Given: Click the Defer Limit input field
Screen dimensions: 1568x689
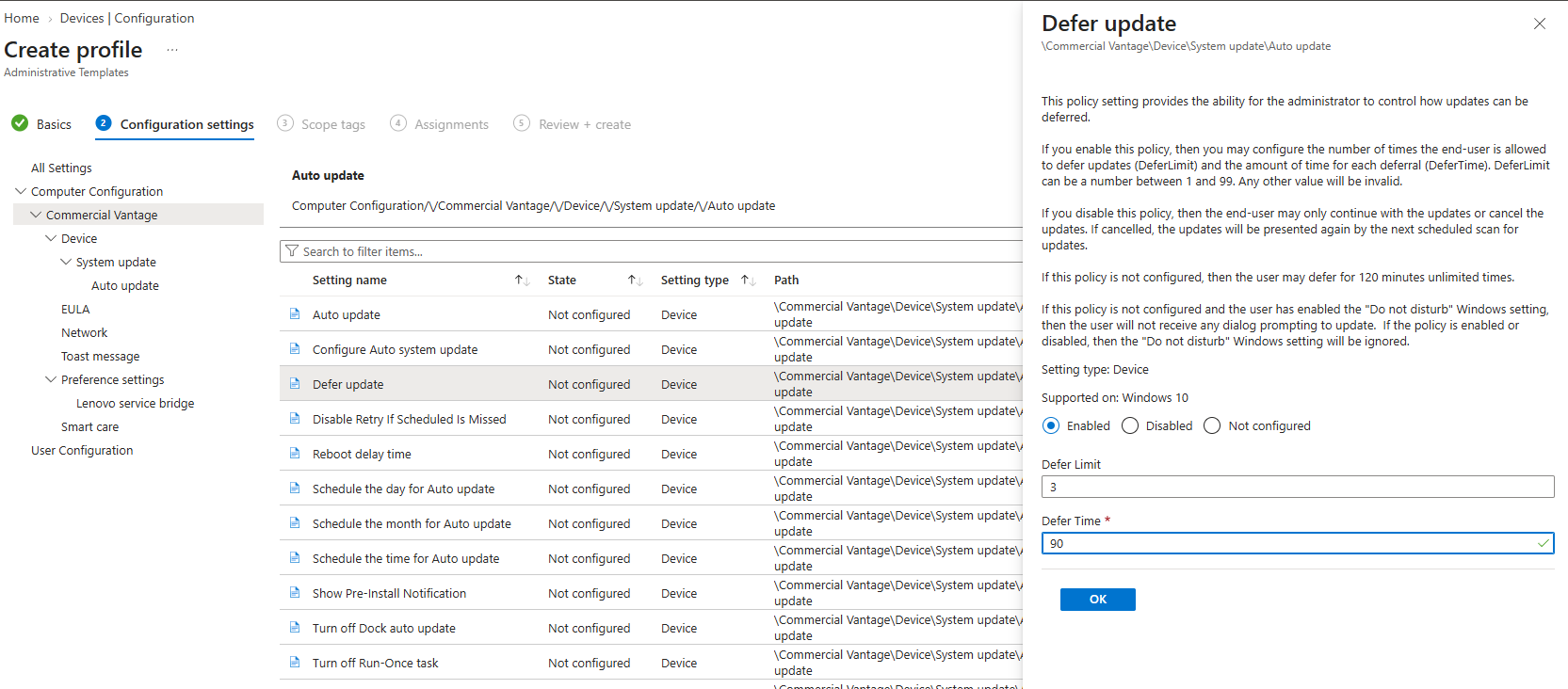Looking at the screenshot, I should (x=1298, y=487).
